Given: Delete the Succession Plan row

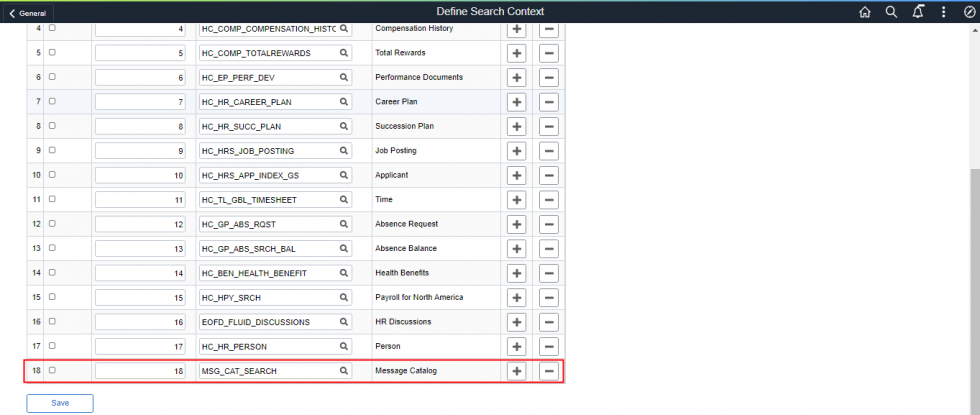Looking at the screenshot, I should pos(549,126).
